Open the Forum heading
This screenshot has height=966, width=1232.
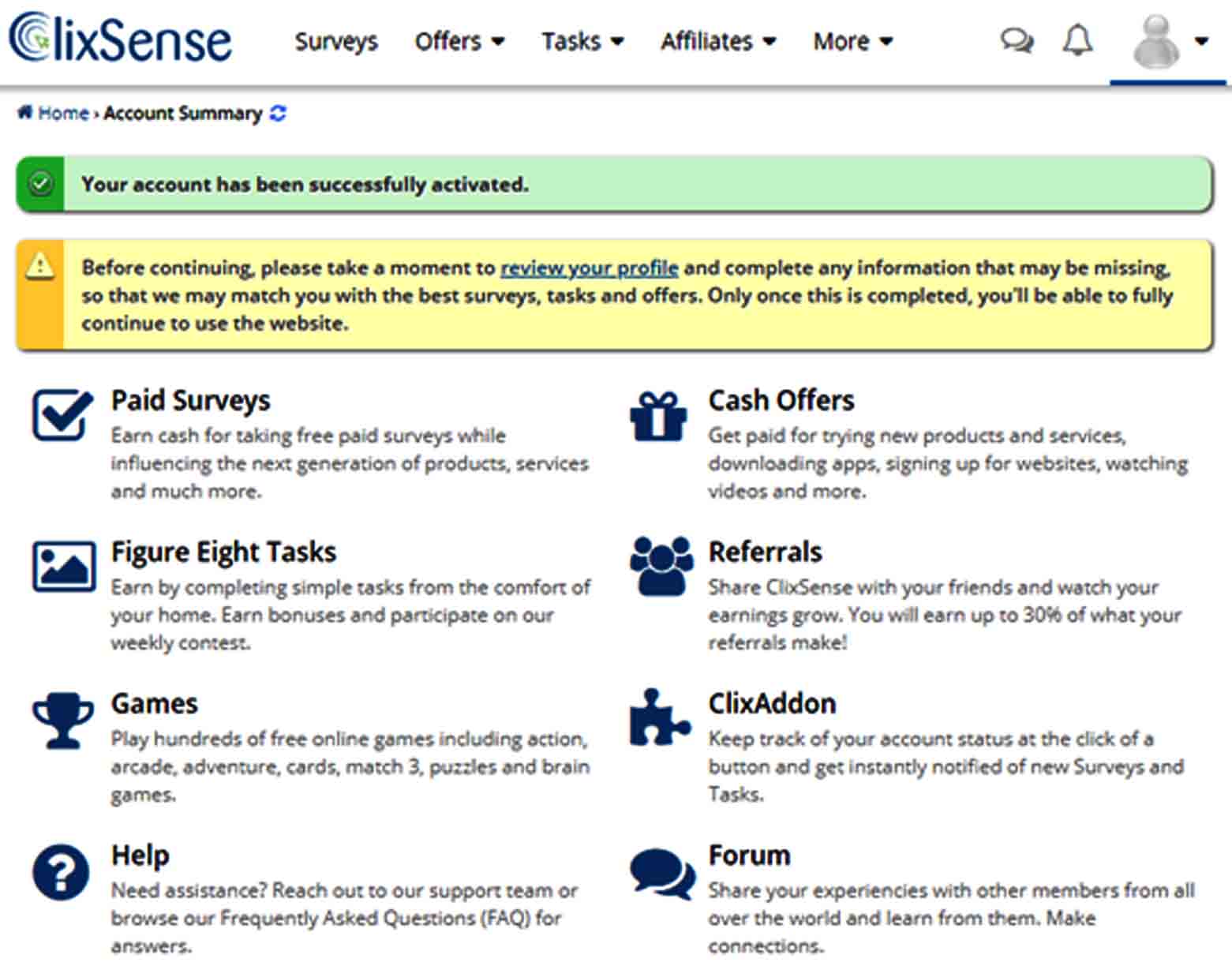749,855
